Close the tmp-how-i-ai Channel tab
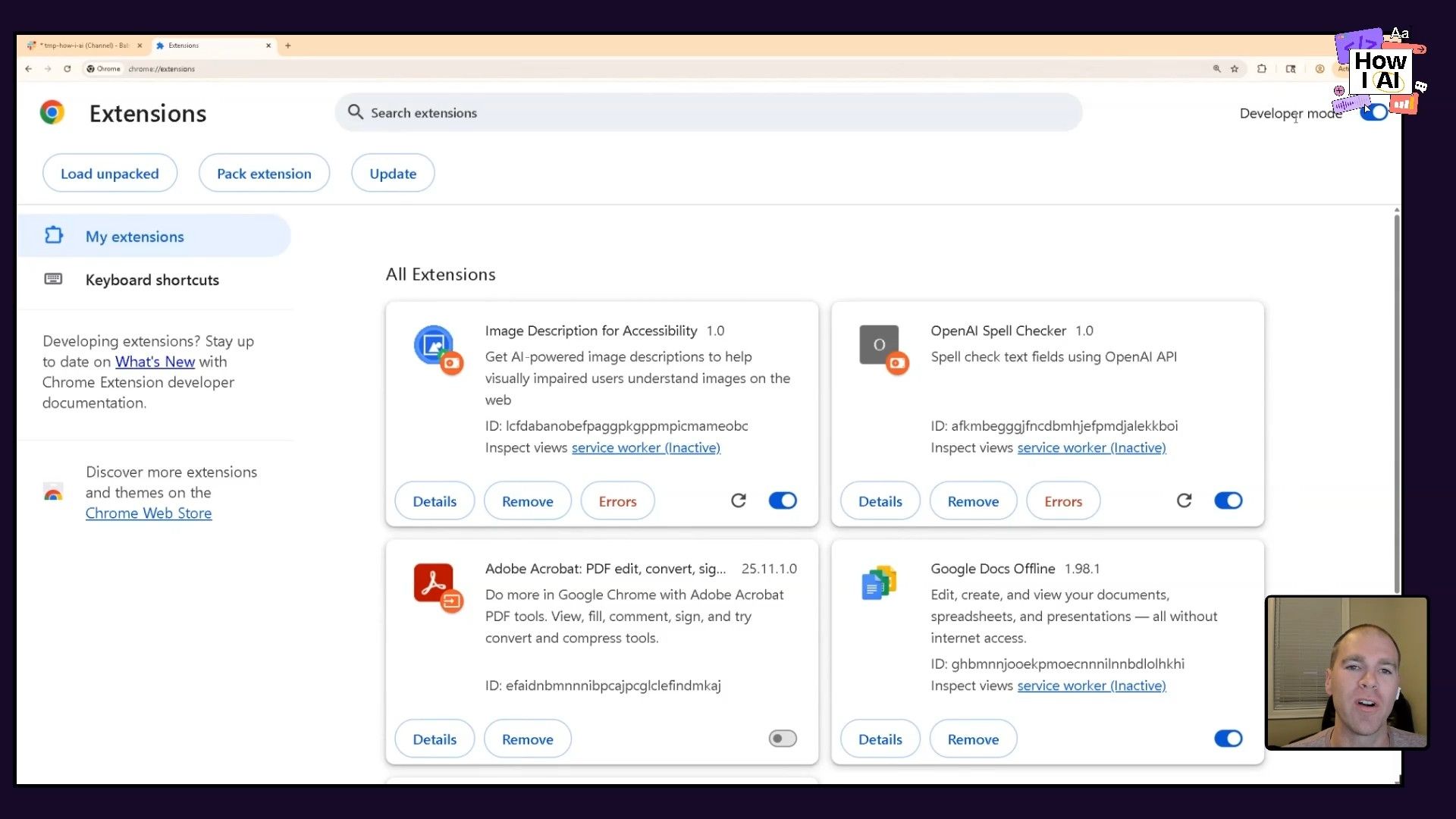Image resolution: width=1456 pixels, height=819 pixels. pos(140,45)
